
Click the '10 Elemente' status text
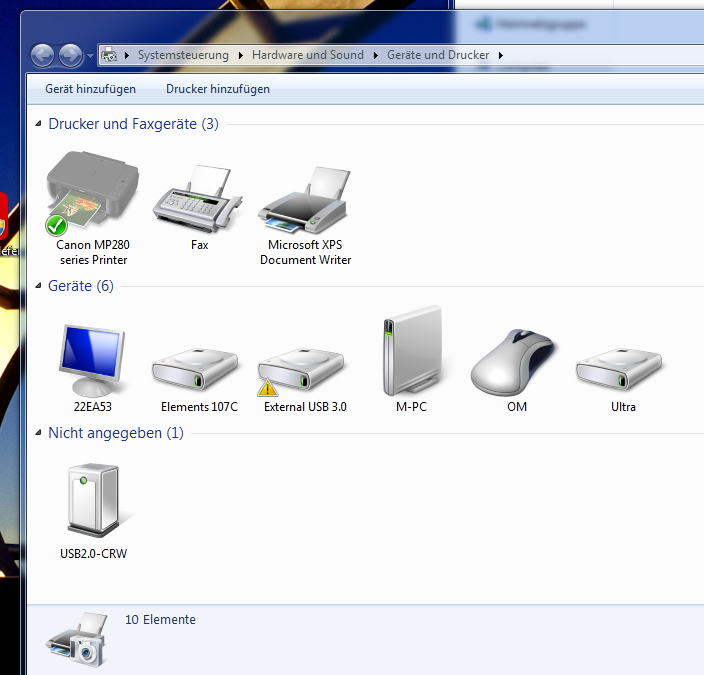coord(160,620)
